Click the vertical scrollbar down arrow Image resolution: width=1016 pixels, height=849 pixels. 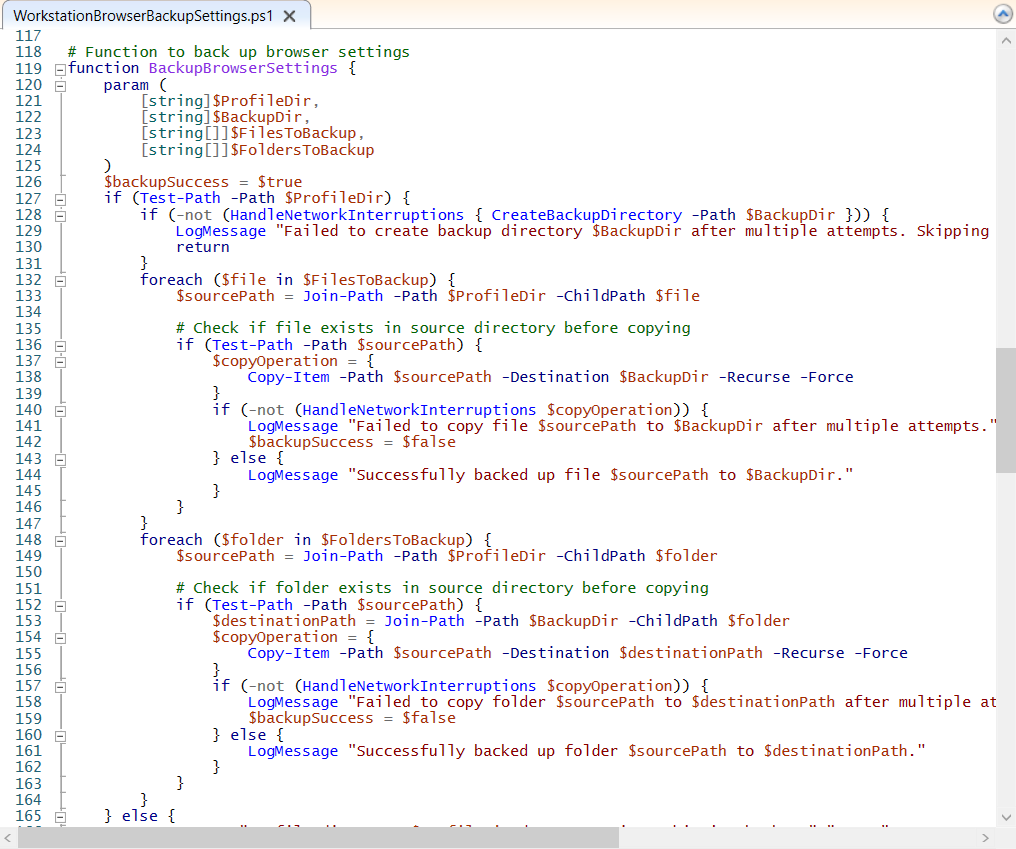click(x=1006, y=817)
